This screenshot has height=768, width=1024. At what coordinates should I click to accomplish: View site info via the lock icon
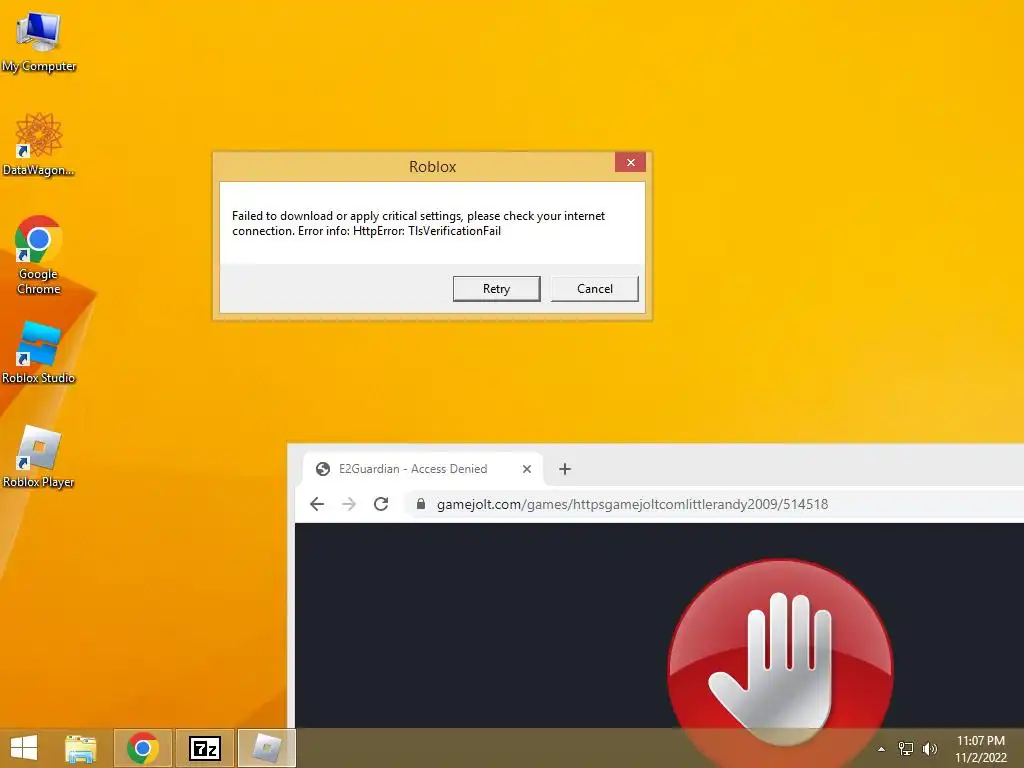pyautogui.click(x=421, y=504)
